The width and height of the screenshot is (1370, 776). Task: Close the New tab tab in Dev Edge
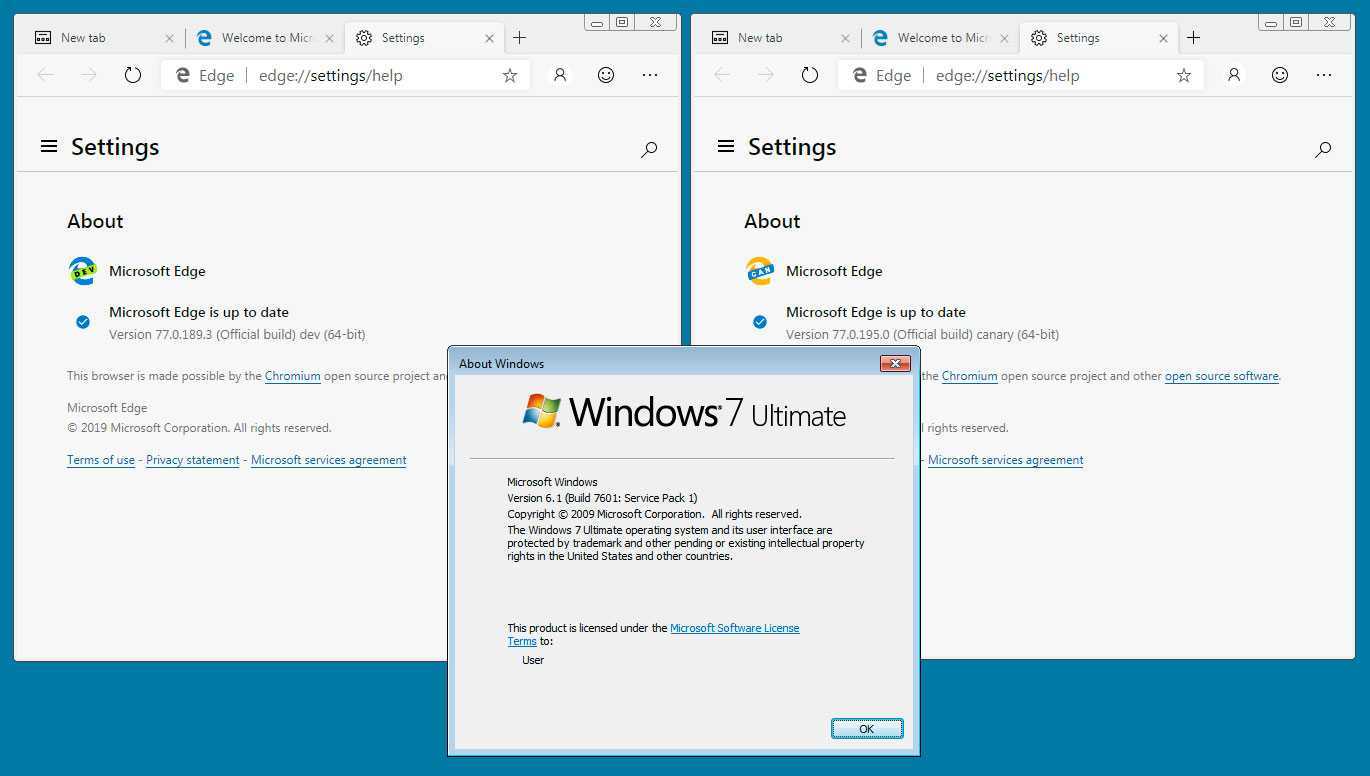click(x=169, y=39)
